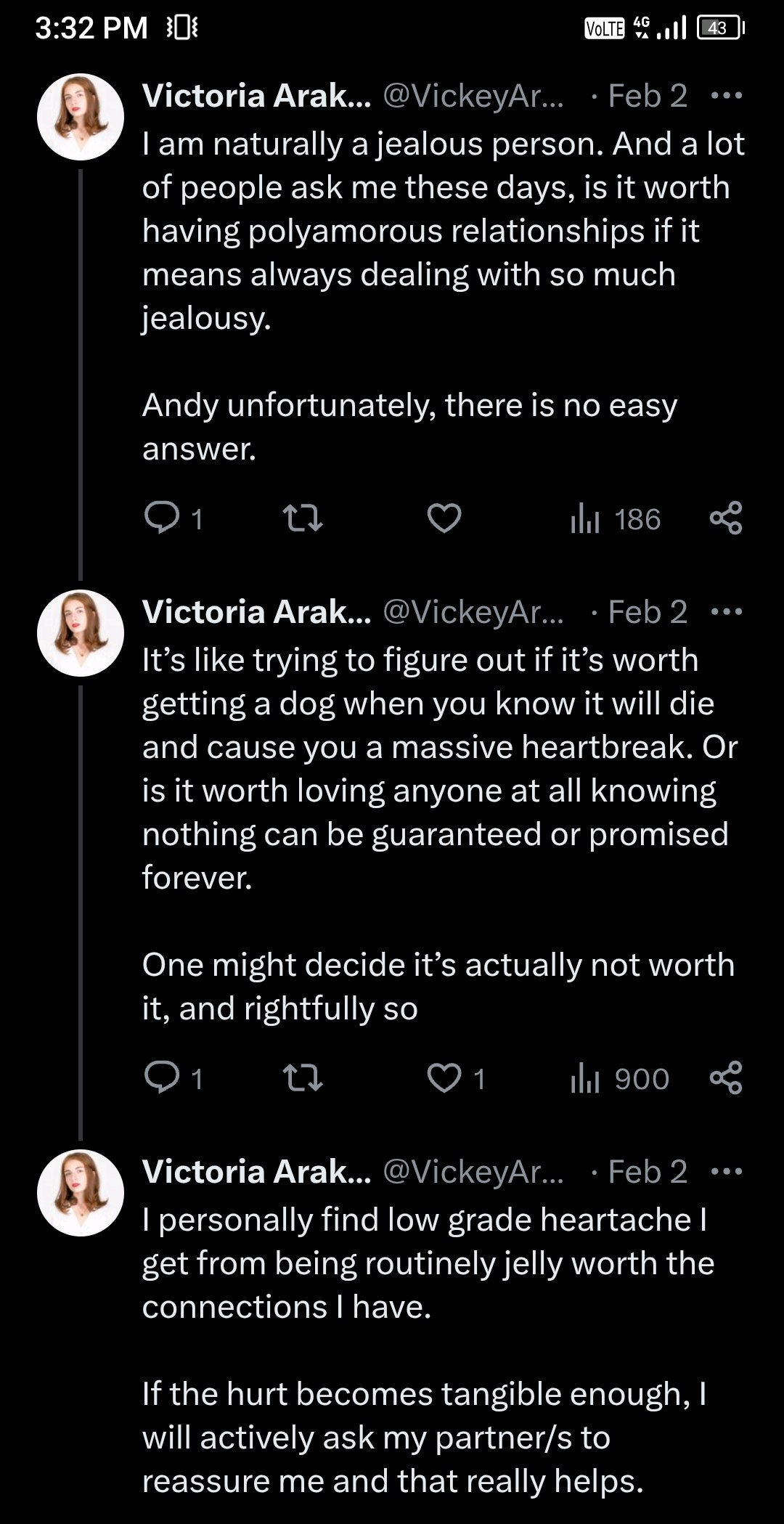Open more options on first tweet

tap(727, 96)
